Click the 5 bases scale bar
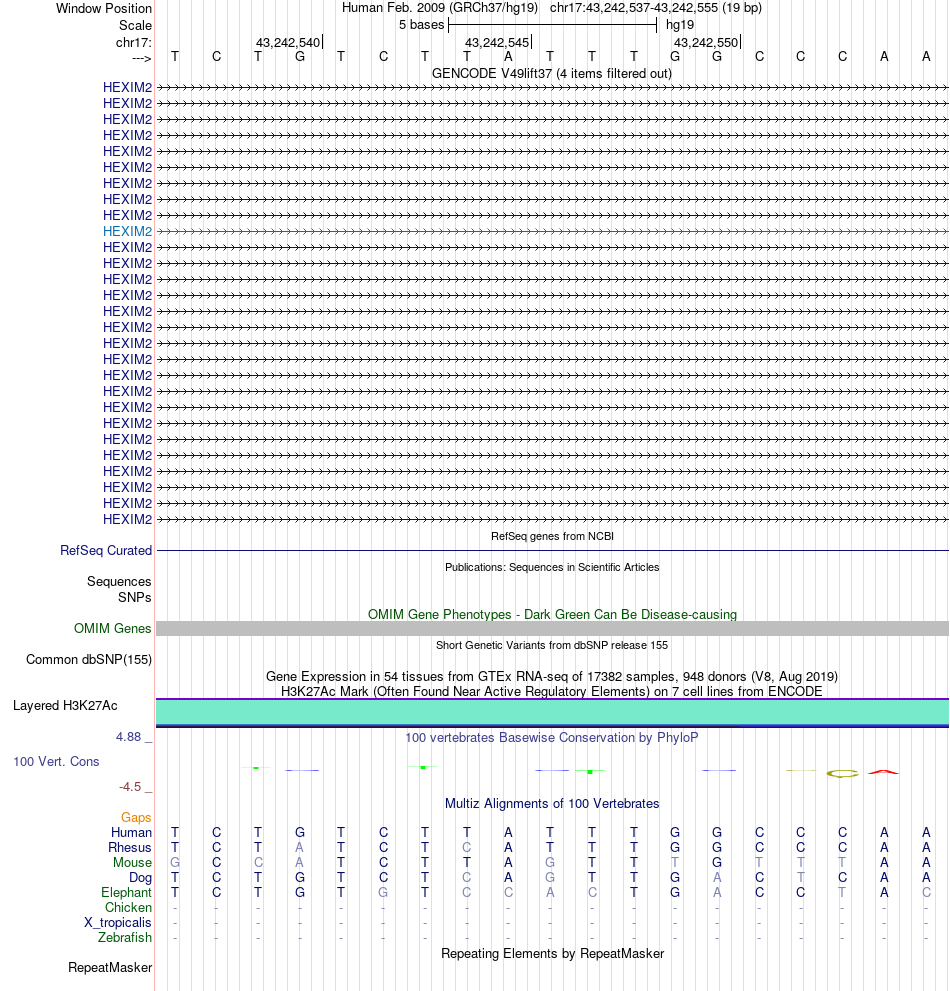 (x=552, y=25)
